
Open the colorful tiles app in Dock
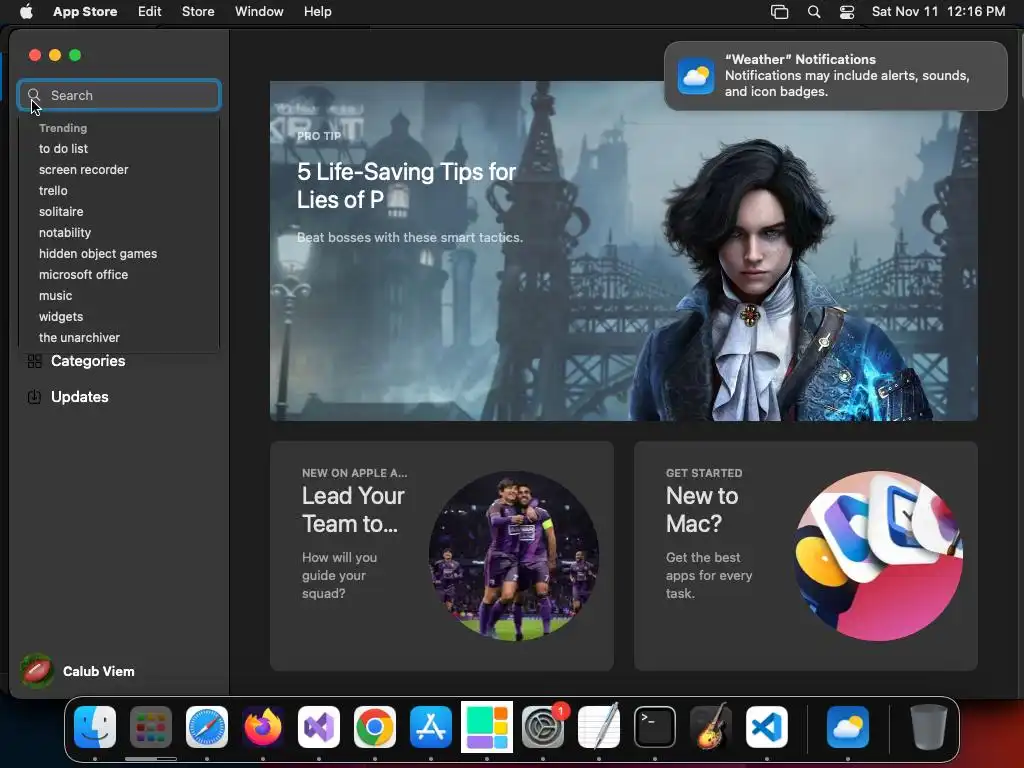[487, 727]
